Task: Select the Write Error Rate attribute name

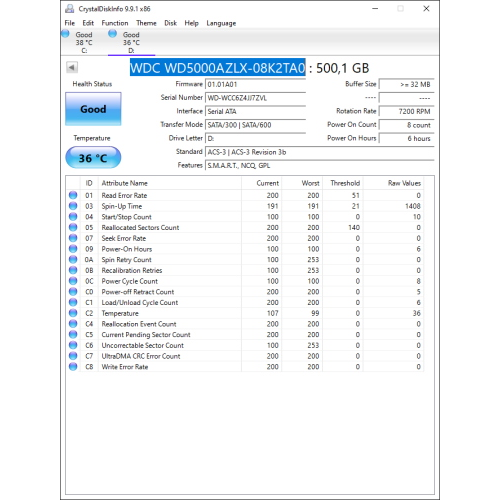Action: [x=125, y=367]
